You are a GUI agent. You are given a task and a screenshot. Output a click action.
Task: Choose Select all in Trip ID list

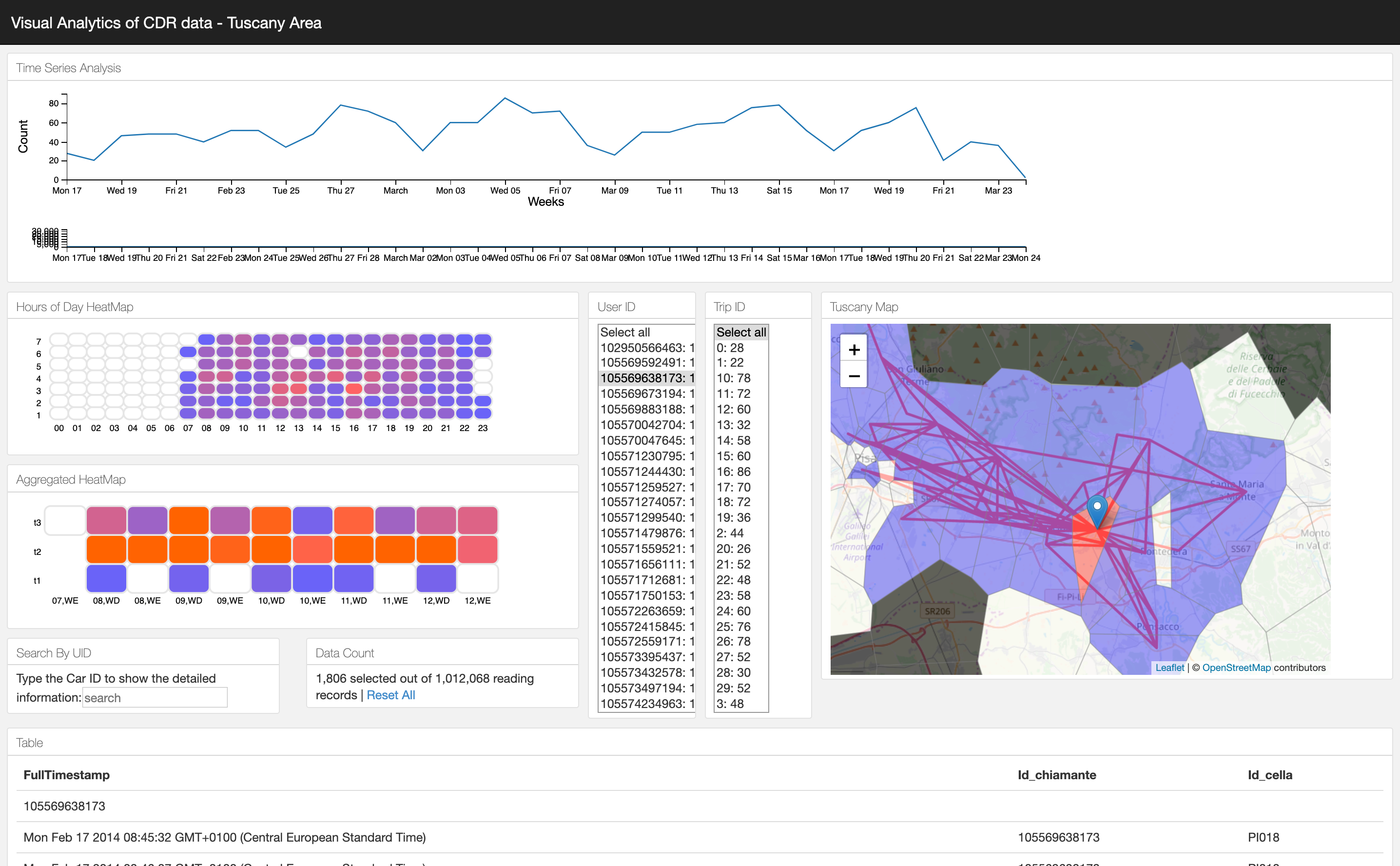741,332
